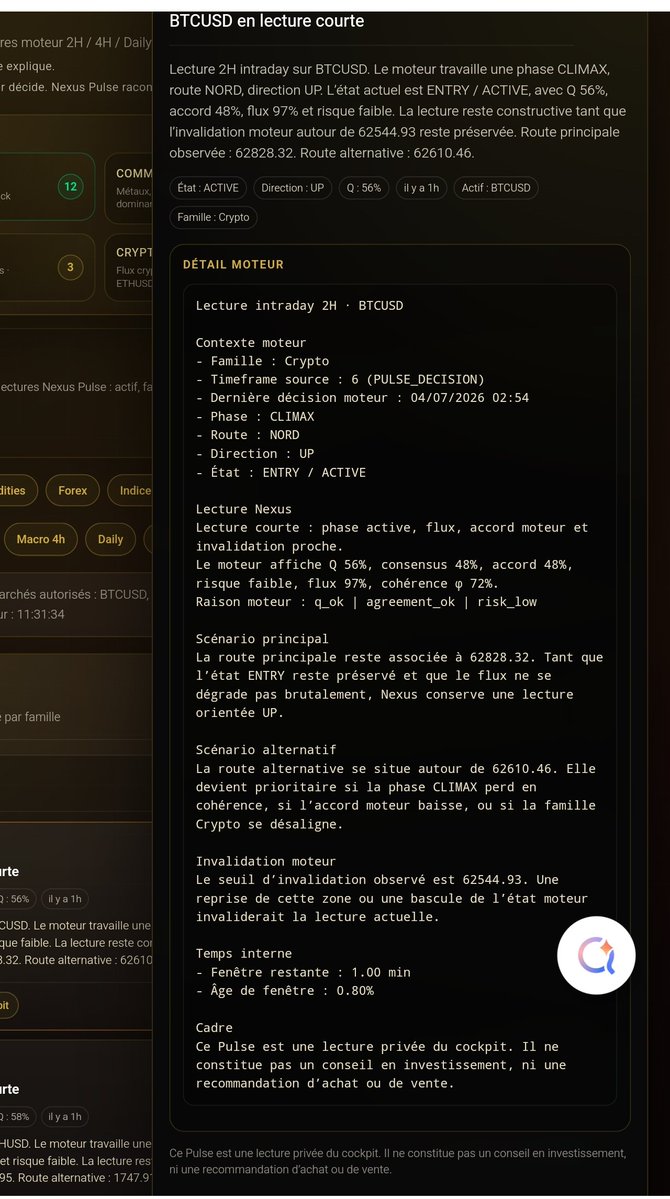Click the il y a 1h chip beside Actif : BTCUSD
Viewport: 670px width, 1199px height.
pyautogui.click(x=421, y=187)
